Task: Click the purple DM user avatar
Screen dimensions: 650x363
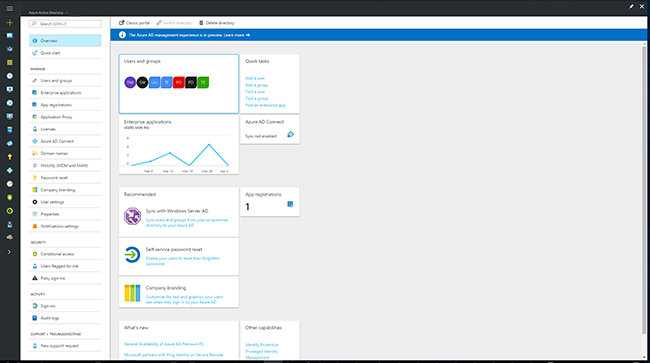Action: click(x=130, y=82)
